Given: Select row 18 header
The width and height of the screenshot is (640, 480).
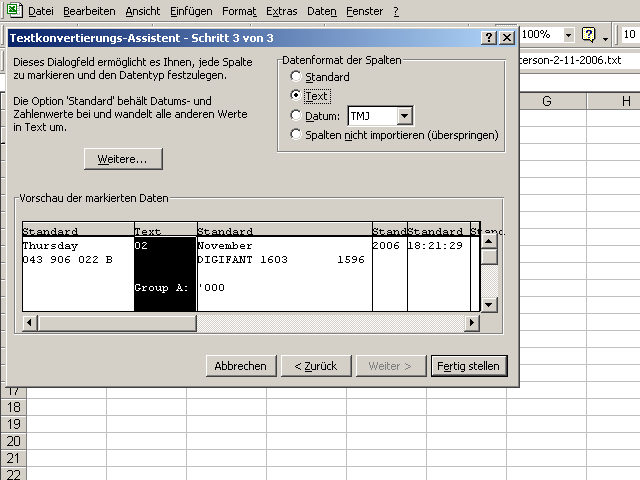Looking at the screenshot, I should (13, 407).
